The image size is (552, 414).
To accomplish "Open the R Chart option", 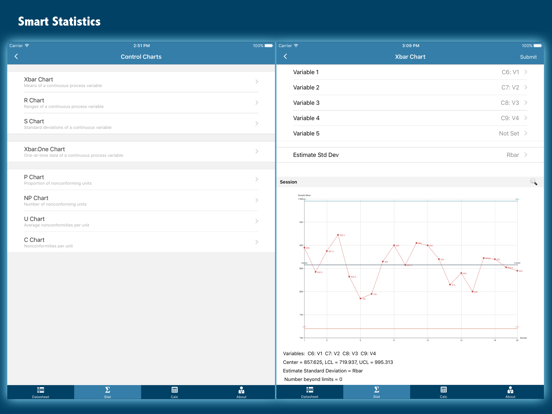I will (141, 103).
